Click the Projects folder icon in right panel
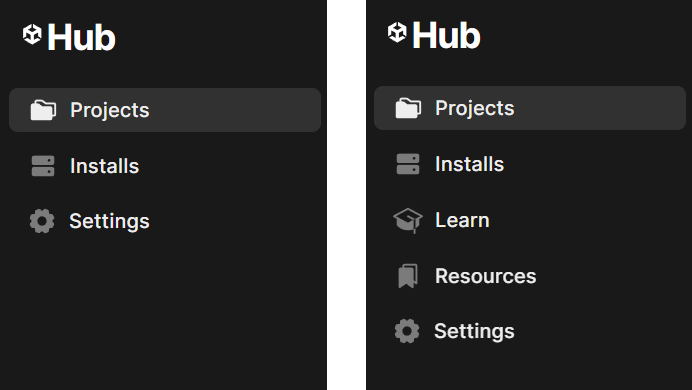Screen dimensions: 692x390 click(x=408, y=108)
